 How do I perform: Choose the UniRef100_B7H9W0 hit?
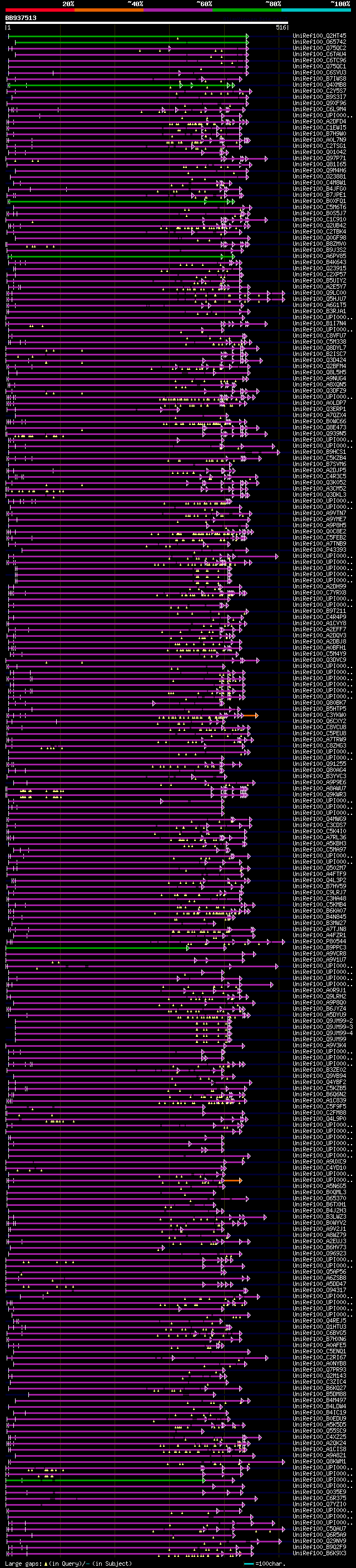click(x=319, y=133)
